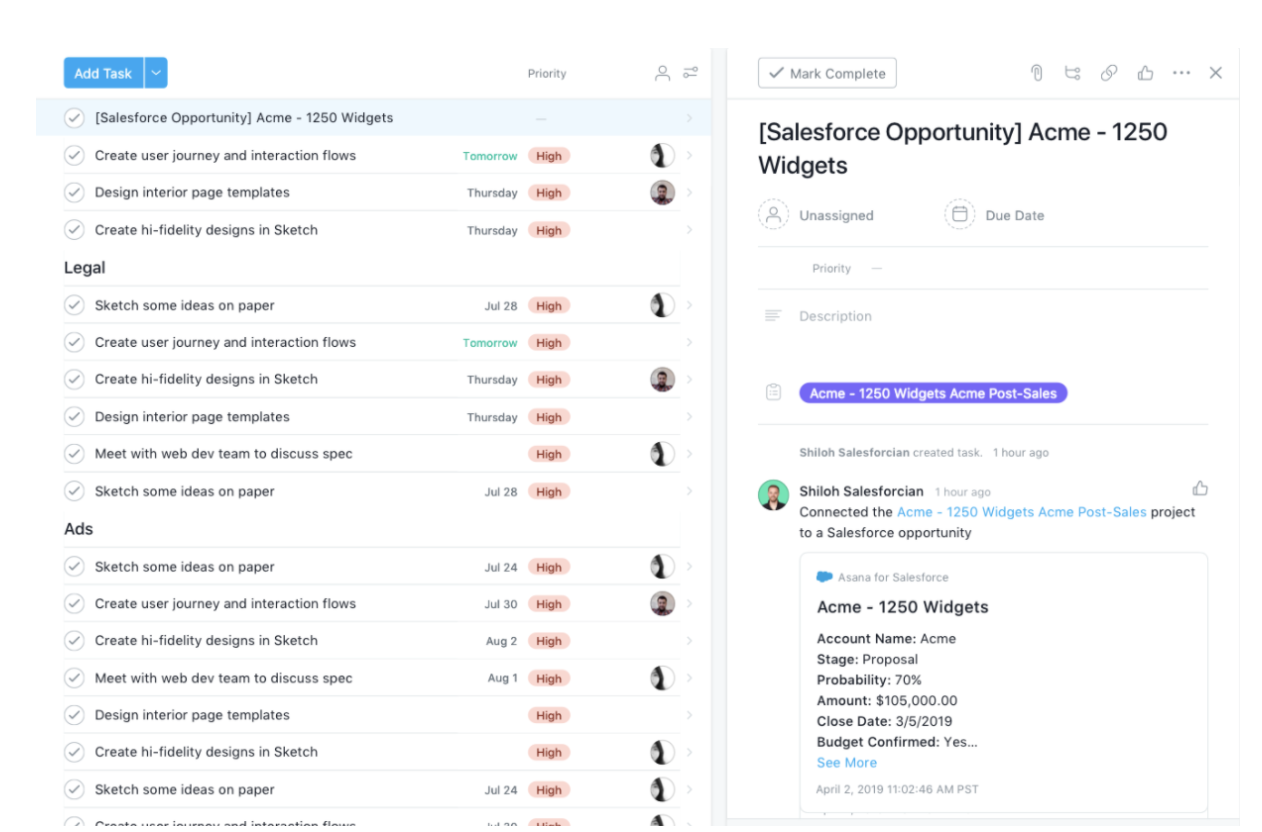
Task: Click the chevron on the Aug 2 task row
Action: [689, 641]
